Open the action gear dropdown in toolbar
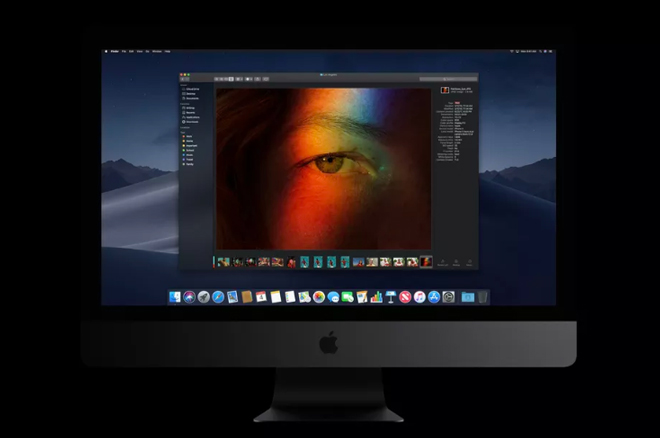 click(248, 79)
